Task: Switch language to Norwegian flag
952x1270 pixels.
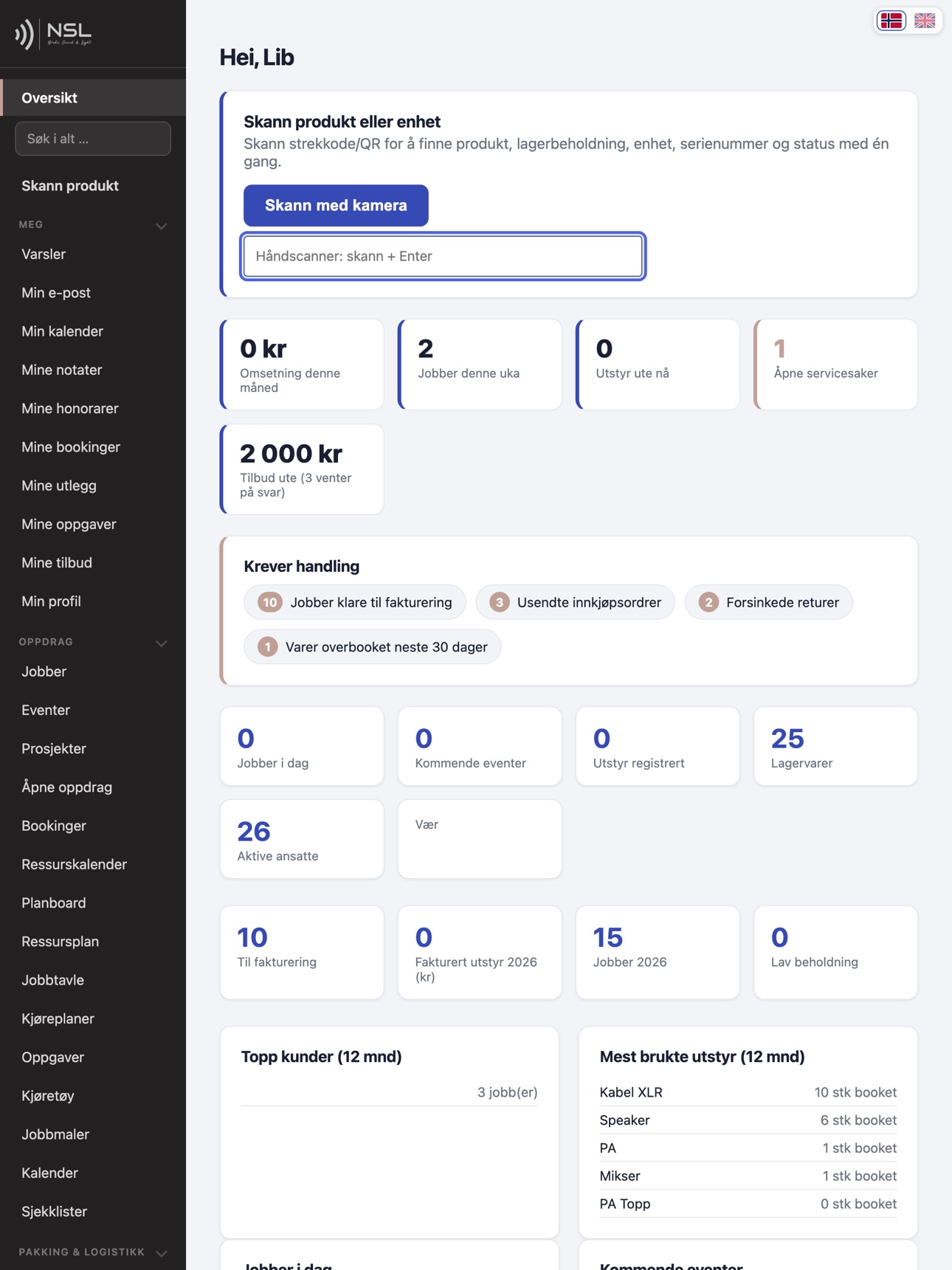Action: 891,21
